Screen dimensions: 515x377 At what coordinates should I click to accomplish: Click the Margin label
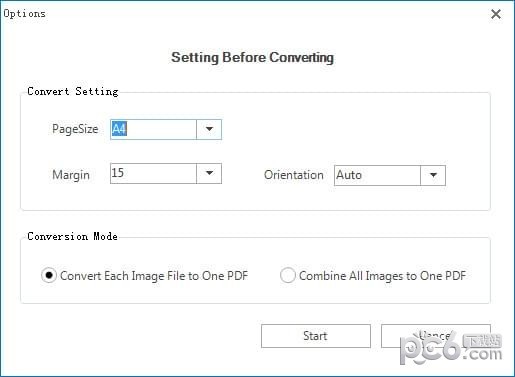click(x=71, y=175)
